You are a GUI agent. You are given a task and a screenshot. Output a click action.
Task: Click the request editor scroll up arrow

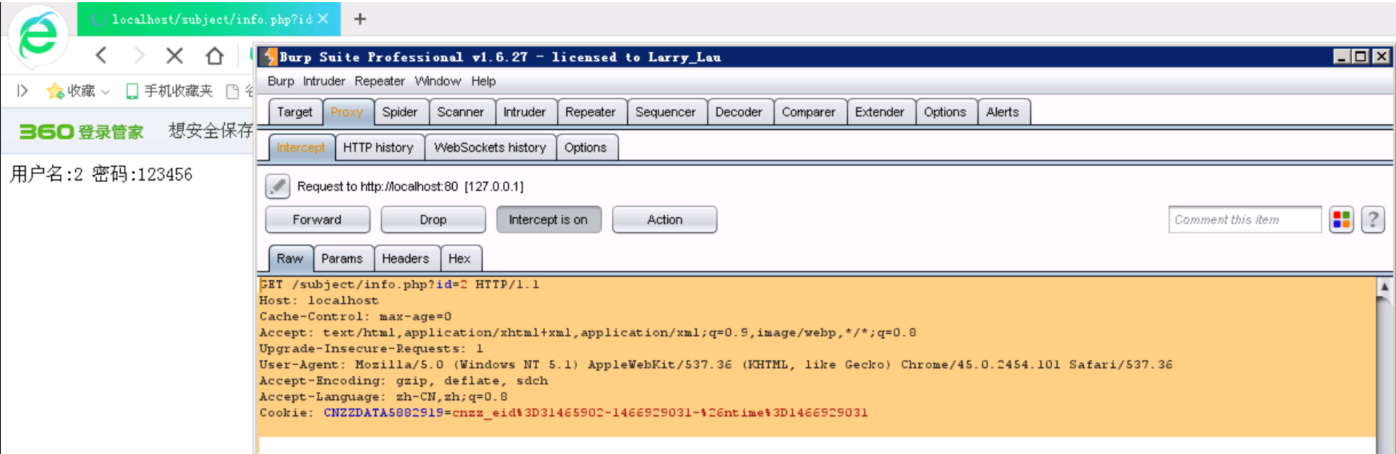1385,287
